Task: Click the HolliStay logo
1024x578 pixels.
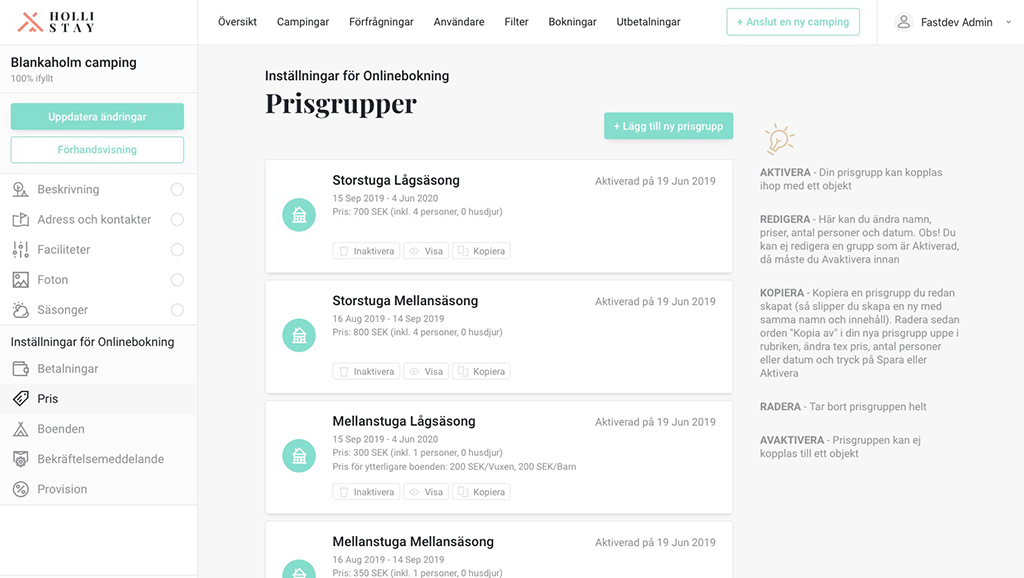Action: (56, 22)
